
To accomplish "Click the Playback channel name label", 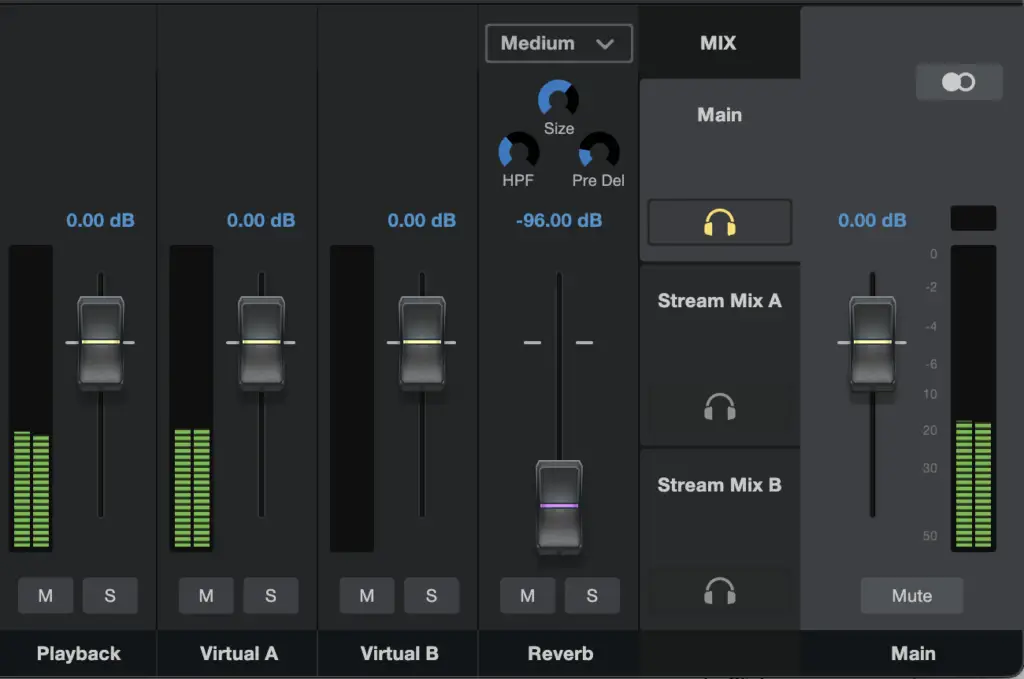I will [78, 654].
